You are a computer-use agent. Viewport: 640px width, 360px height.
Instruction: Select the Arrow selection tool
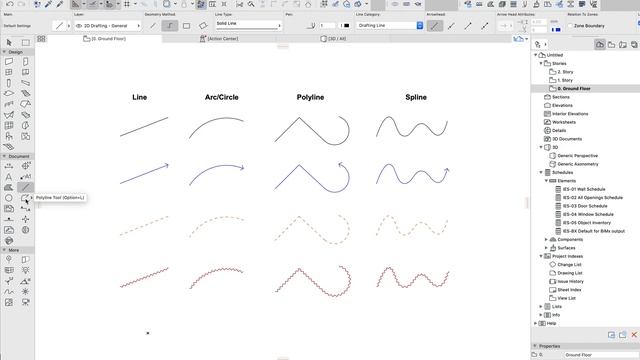[x=9, y=42]
